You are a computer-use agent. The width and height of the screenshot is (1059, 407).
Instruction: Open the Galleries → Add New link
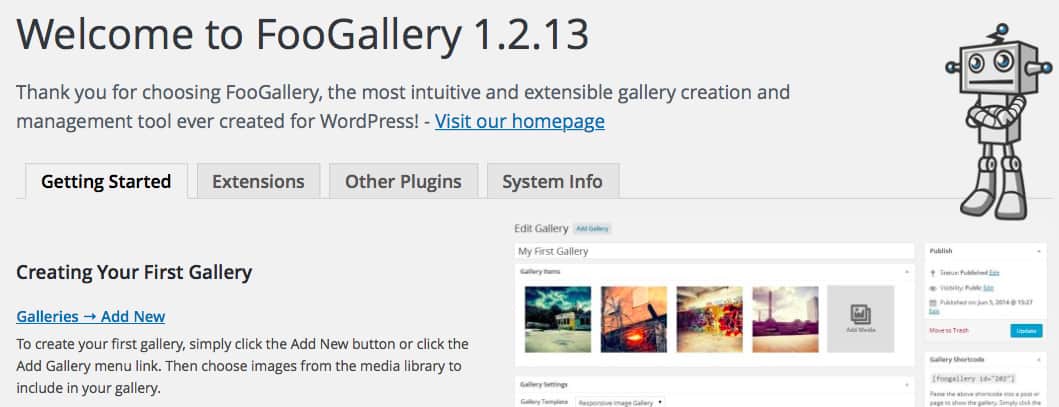pos(91,316)
